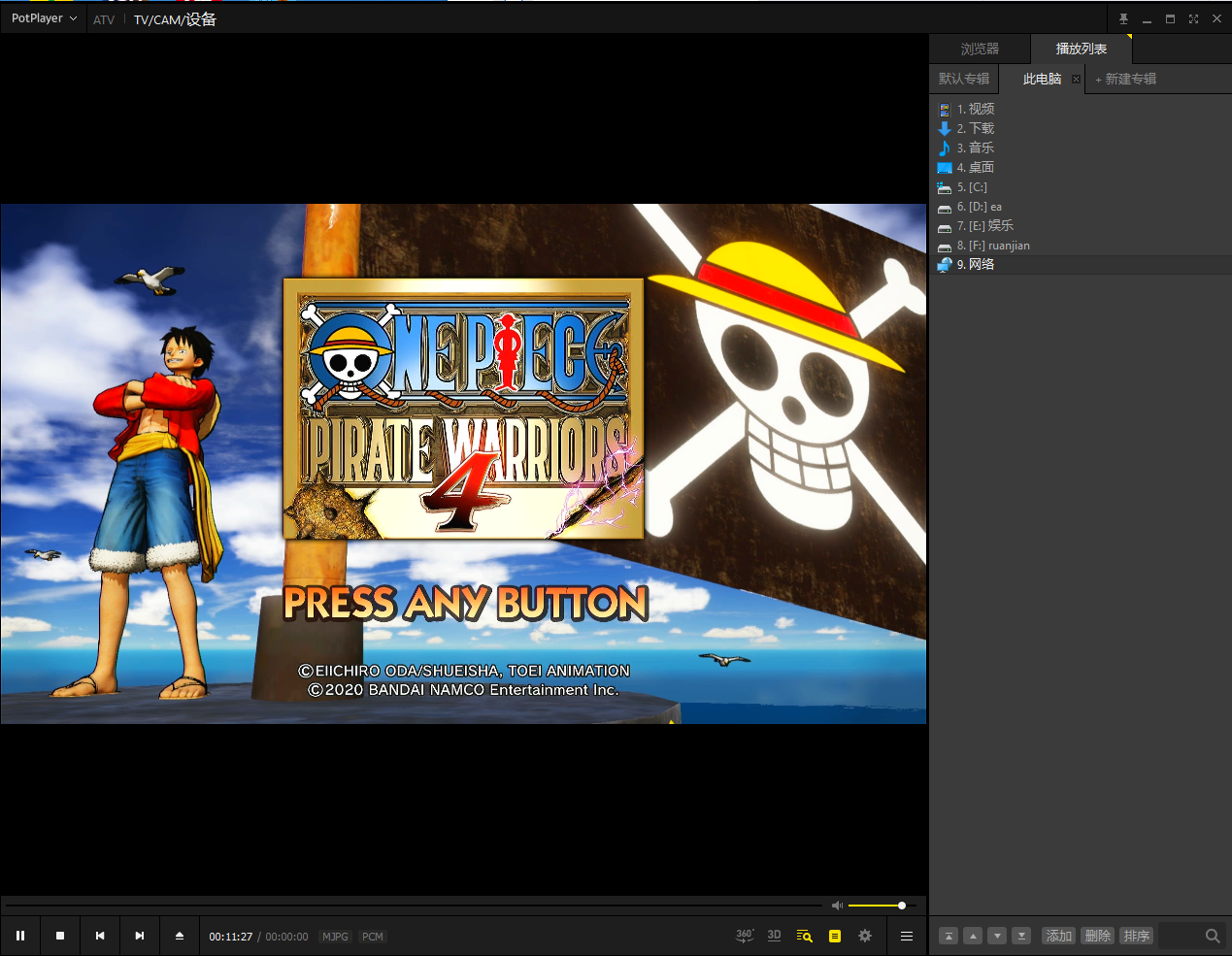Adjust the volume slider
This screenshot has width=1232, height=956.
pyautogui.click(x=882, y=906)
